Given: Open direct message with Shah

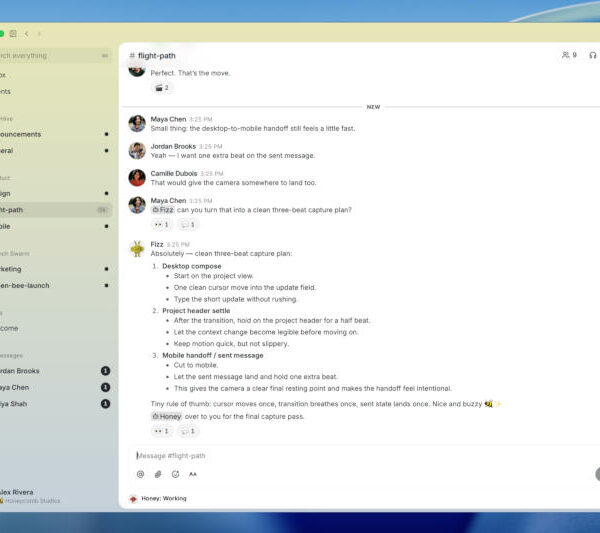Looking at the screenshot, I should (55, 404).
